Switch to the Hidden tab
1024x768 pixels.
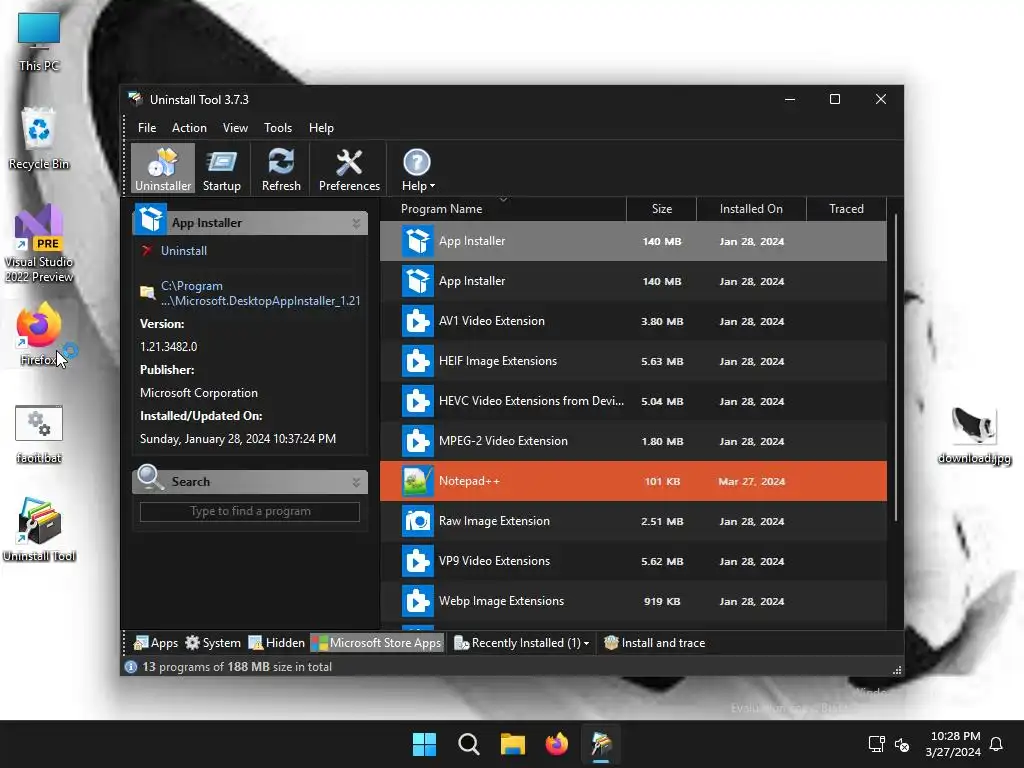tap(277, 643)
